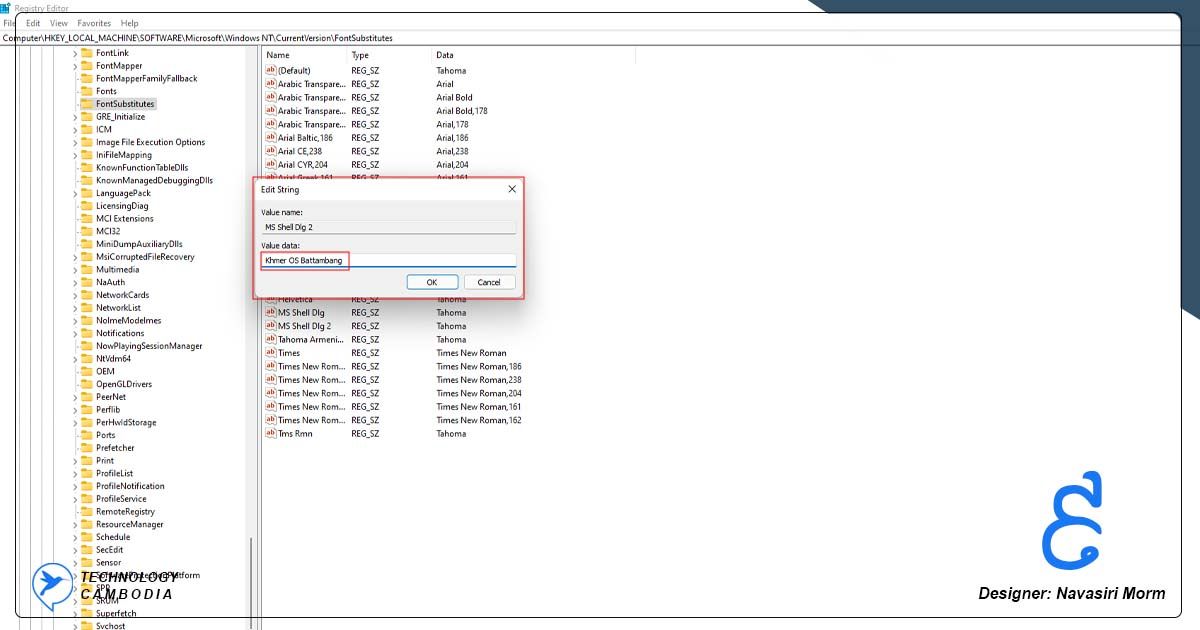The width and height of the screenshot is (1200, 630).
Task: Expand the Multimedia key
Action: (x=75, y=269)
